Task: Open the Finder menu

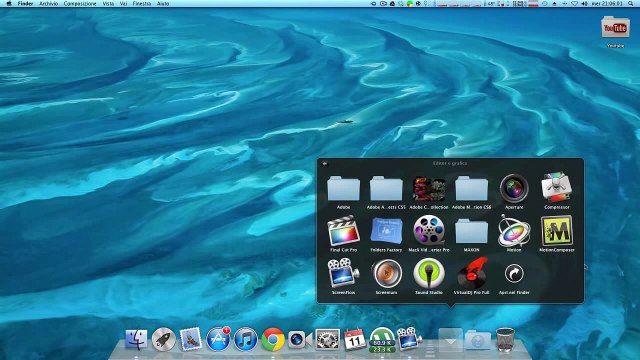Action: [x=25, y=3]
